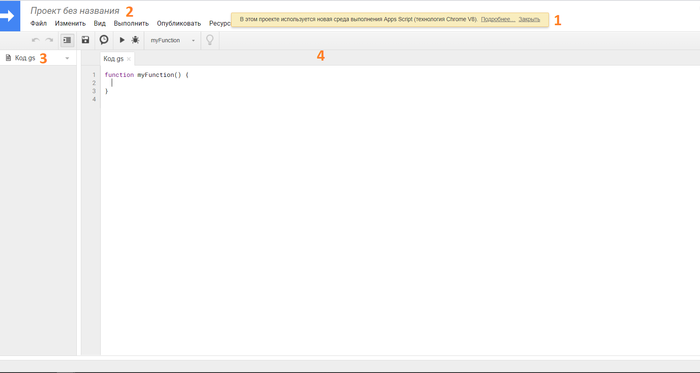Open the myFunction selector dropdown
700x373 pixels.
pos(173,40)
